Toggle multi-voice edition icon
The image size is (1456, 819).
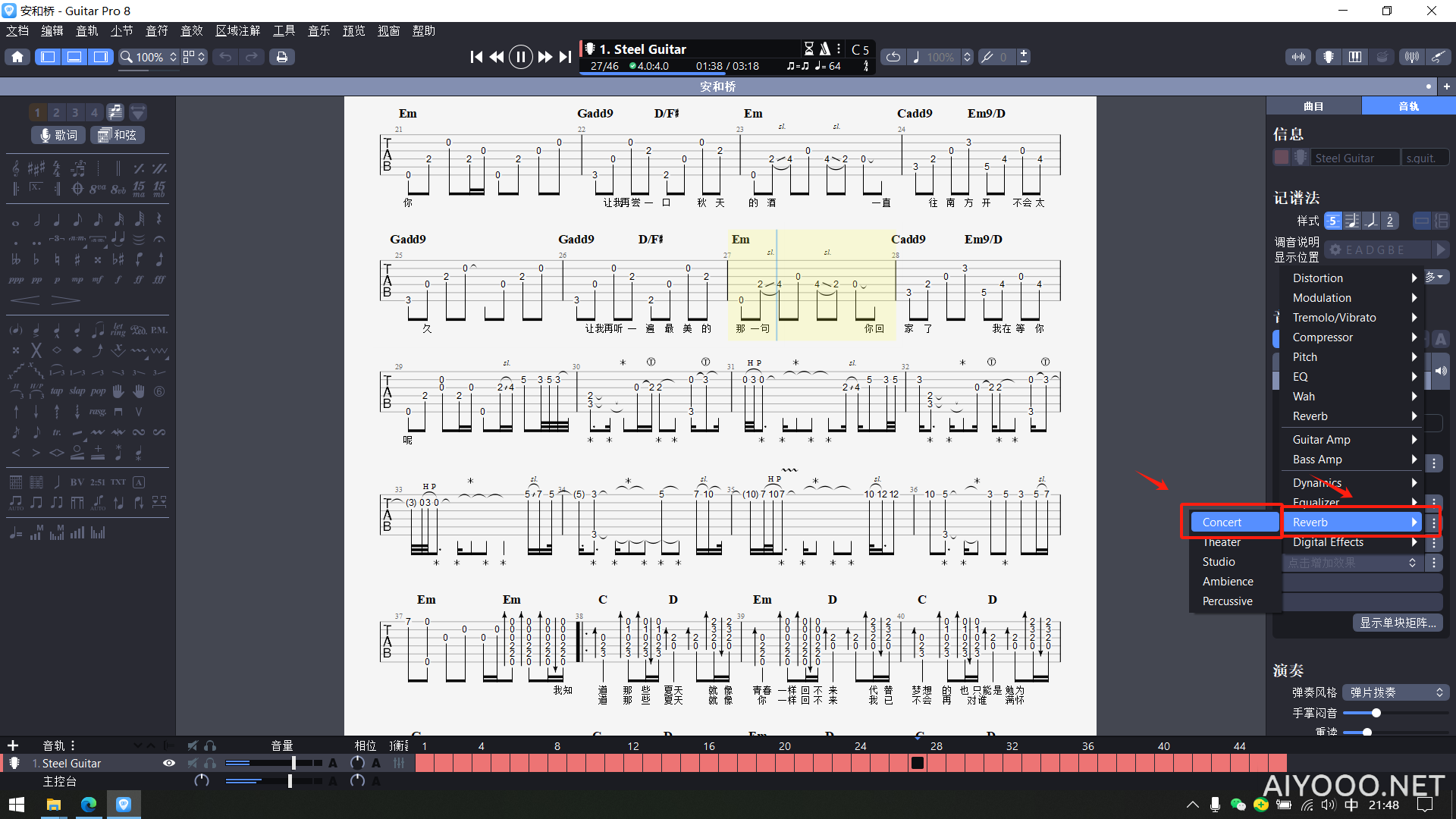[x=115, y=112]
